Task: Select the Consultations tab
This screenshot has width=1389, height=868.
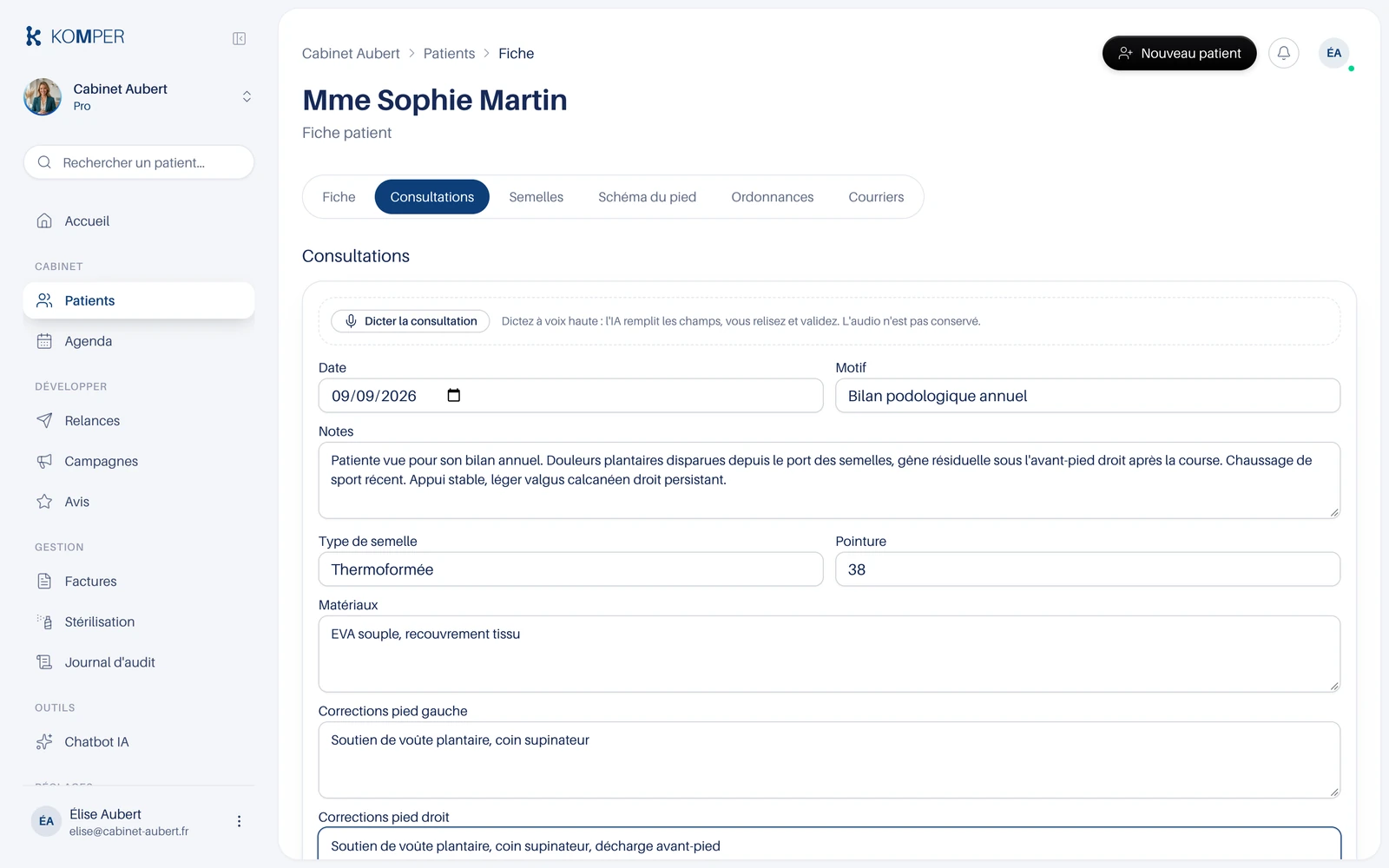Action: [432, 197]
